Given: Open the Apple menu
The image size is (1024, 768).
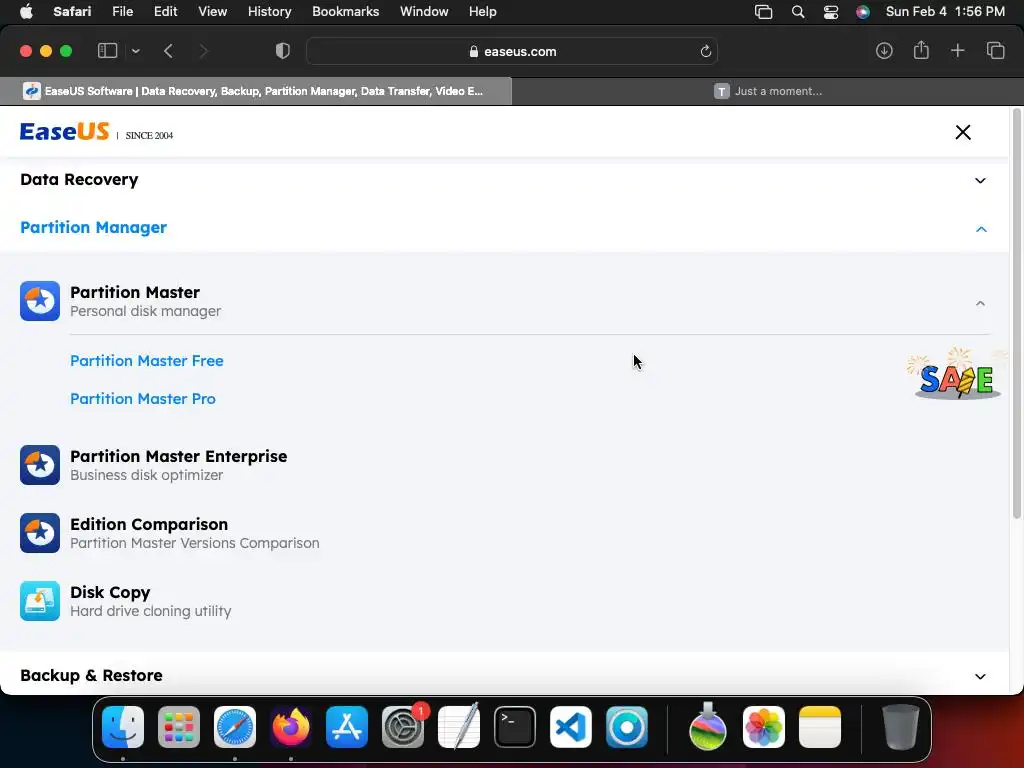Looking at the screenshot, I should click(x=25, y=12).
